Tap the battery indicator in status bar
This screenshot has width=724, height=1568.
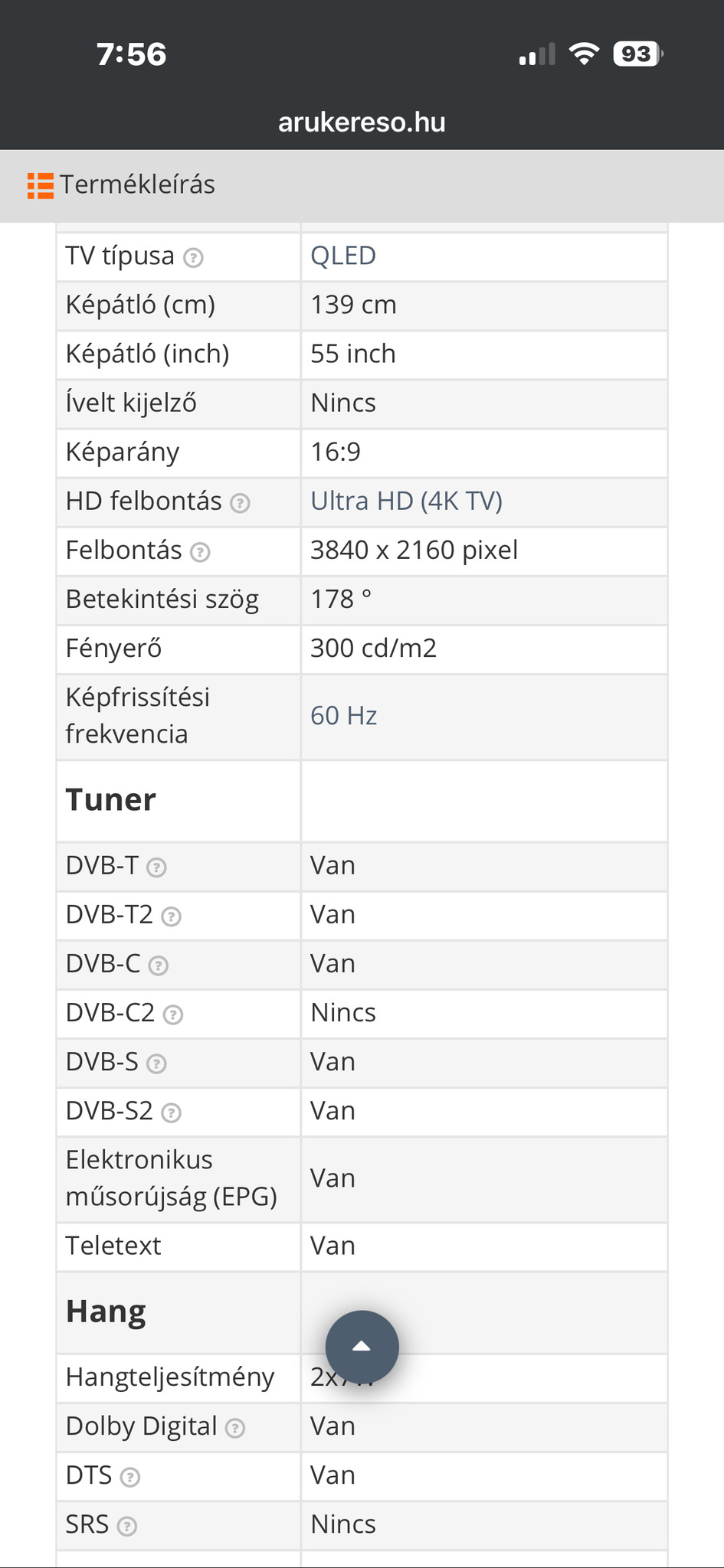[637, 54]
